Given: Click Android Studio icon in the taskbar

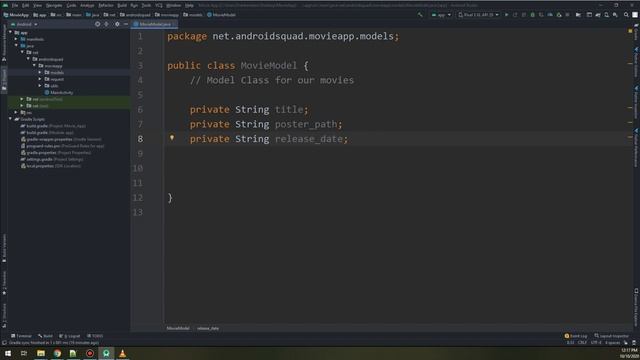Looking at the screenshot, I should click(x=106, y=353).
